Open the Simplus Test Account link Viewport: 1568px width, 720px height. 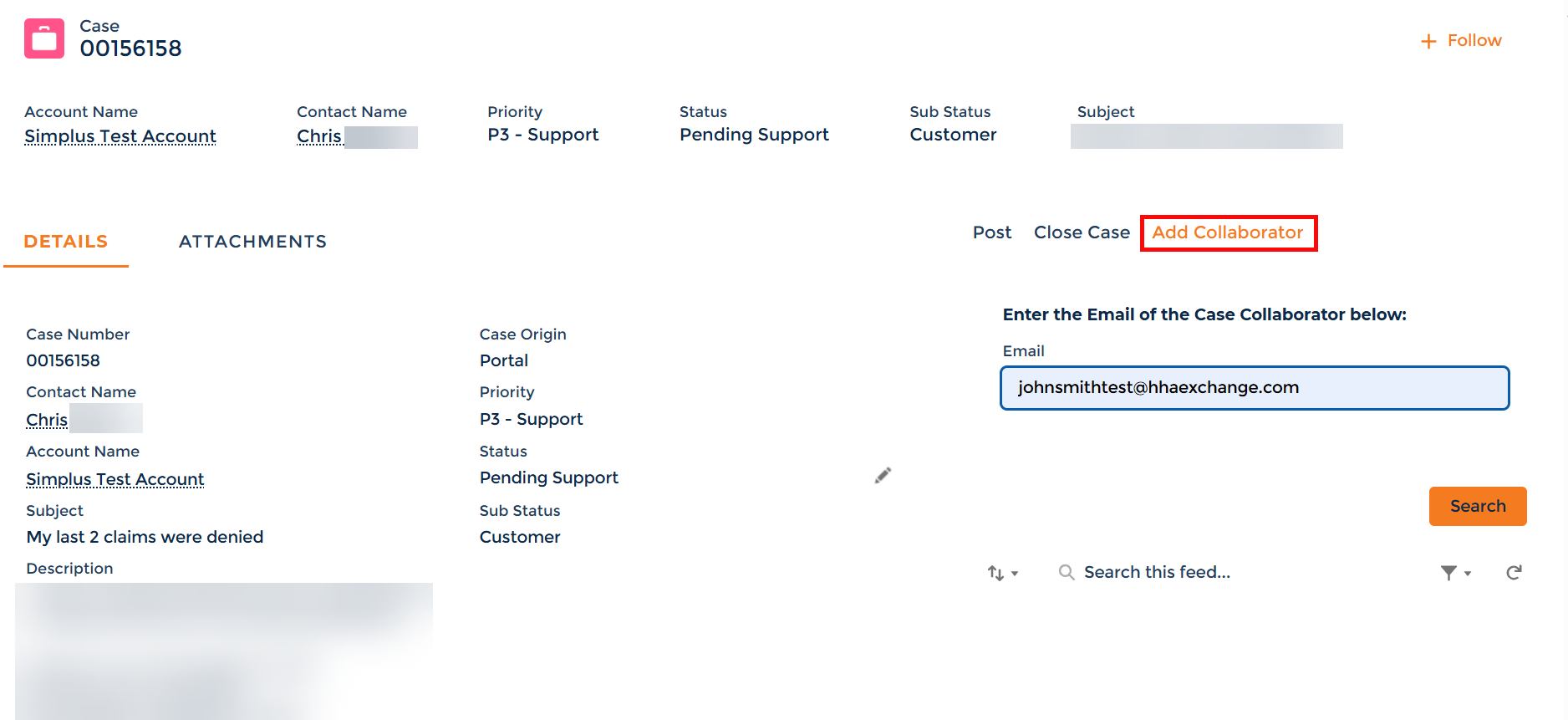point(120,135)
